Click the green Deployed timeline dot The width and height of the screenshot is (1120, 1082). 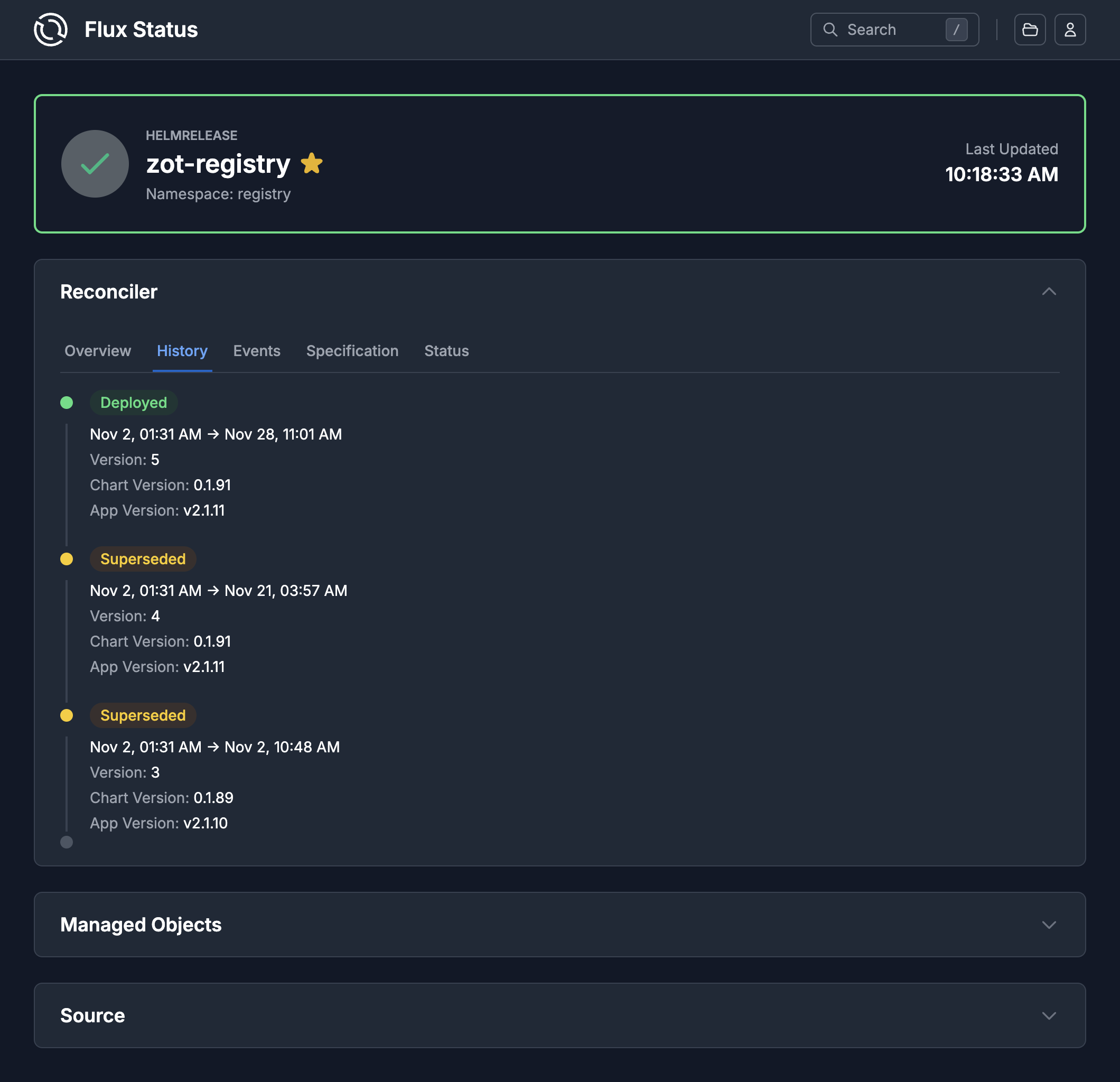[x=67, y=403]
